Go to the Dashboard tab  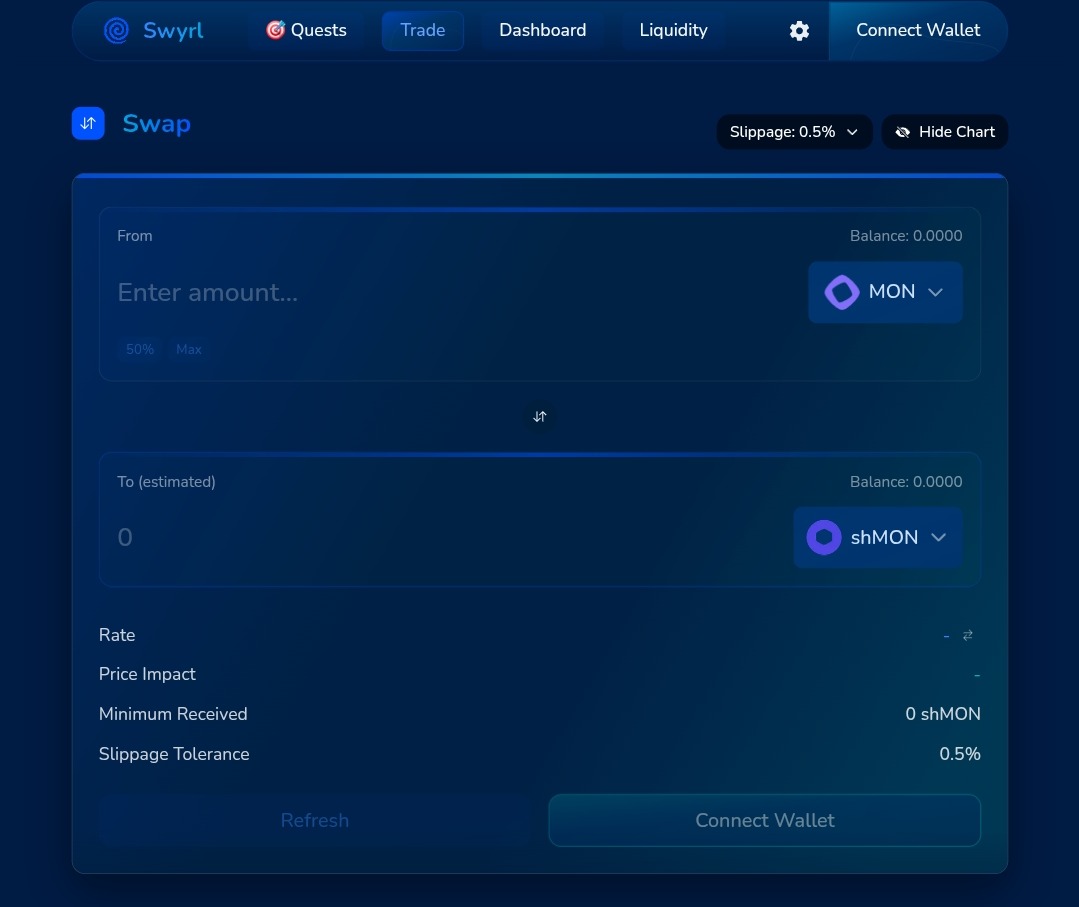(x=542, y=30)
